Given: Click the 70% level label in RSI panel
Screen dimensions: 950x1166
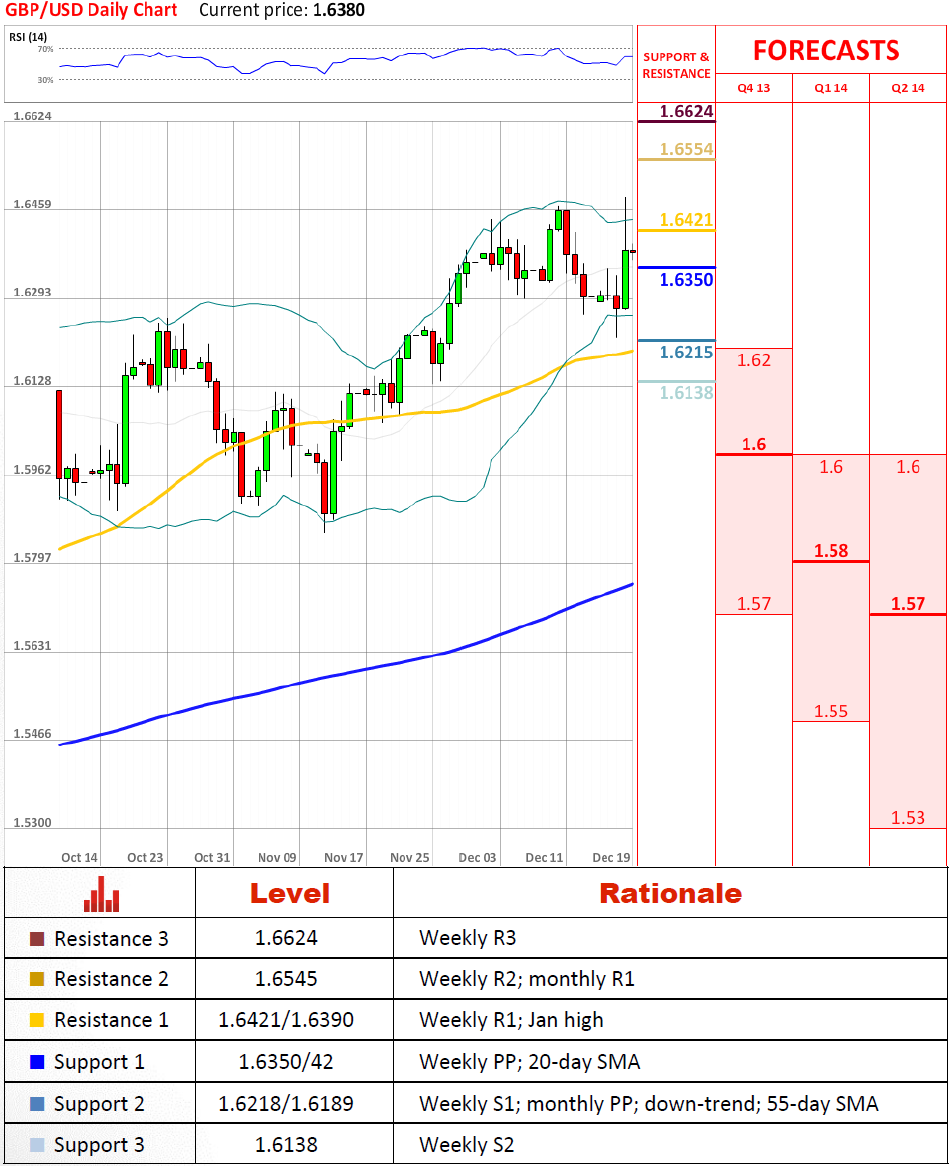Looking at the screenshot, I should [45, 50].
